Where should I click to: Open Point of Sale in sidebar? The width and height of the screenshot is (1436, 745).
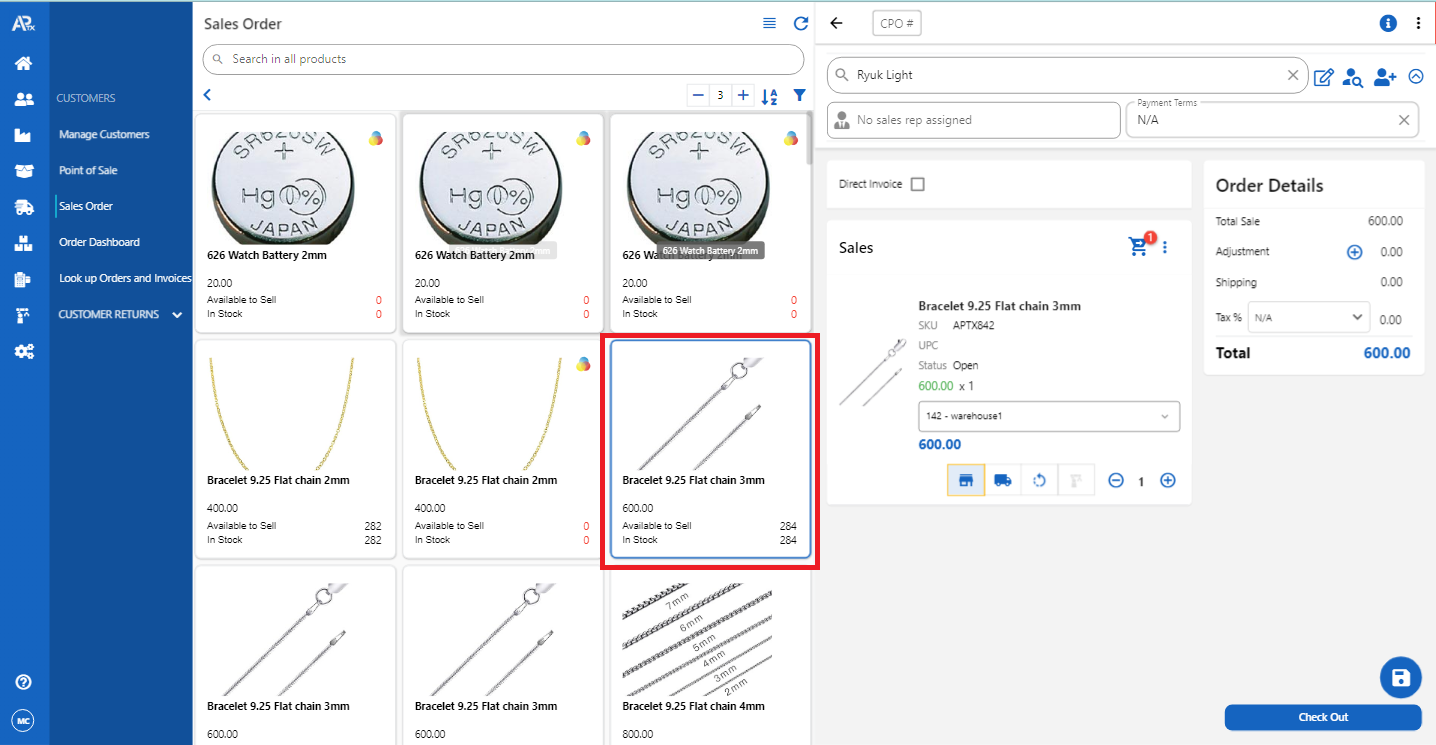click(88, 170)
